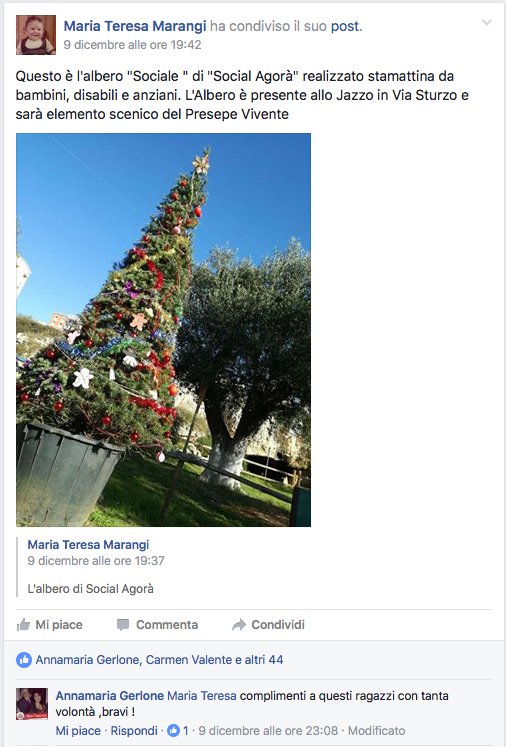
Task: Click the 9 dicembre 19:42 timestamp
Action: click(x=132, y=45)
